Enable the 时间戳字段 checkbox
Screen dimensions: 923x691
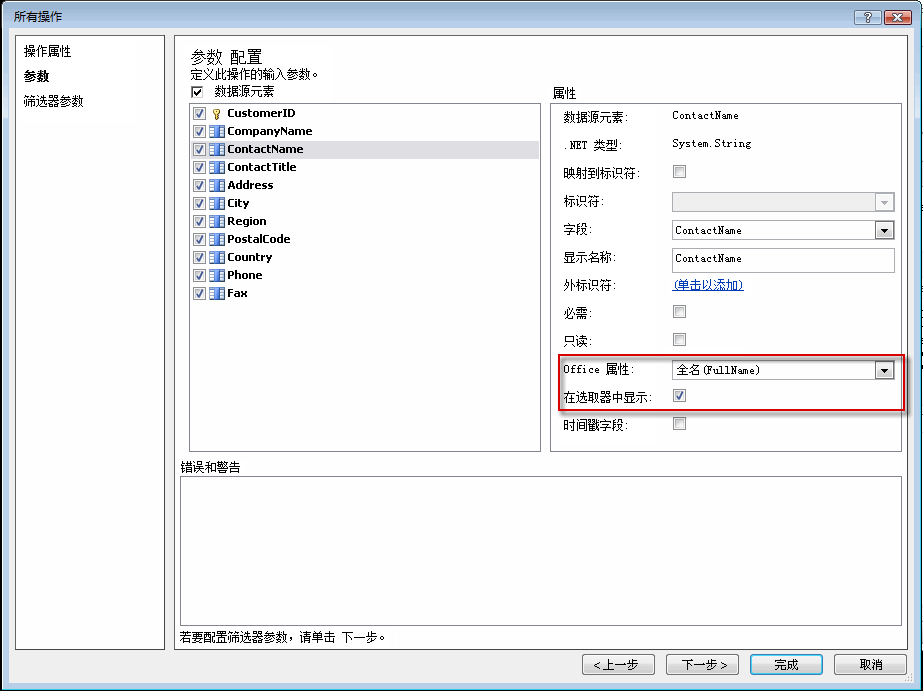click(679, 423)
